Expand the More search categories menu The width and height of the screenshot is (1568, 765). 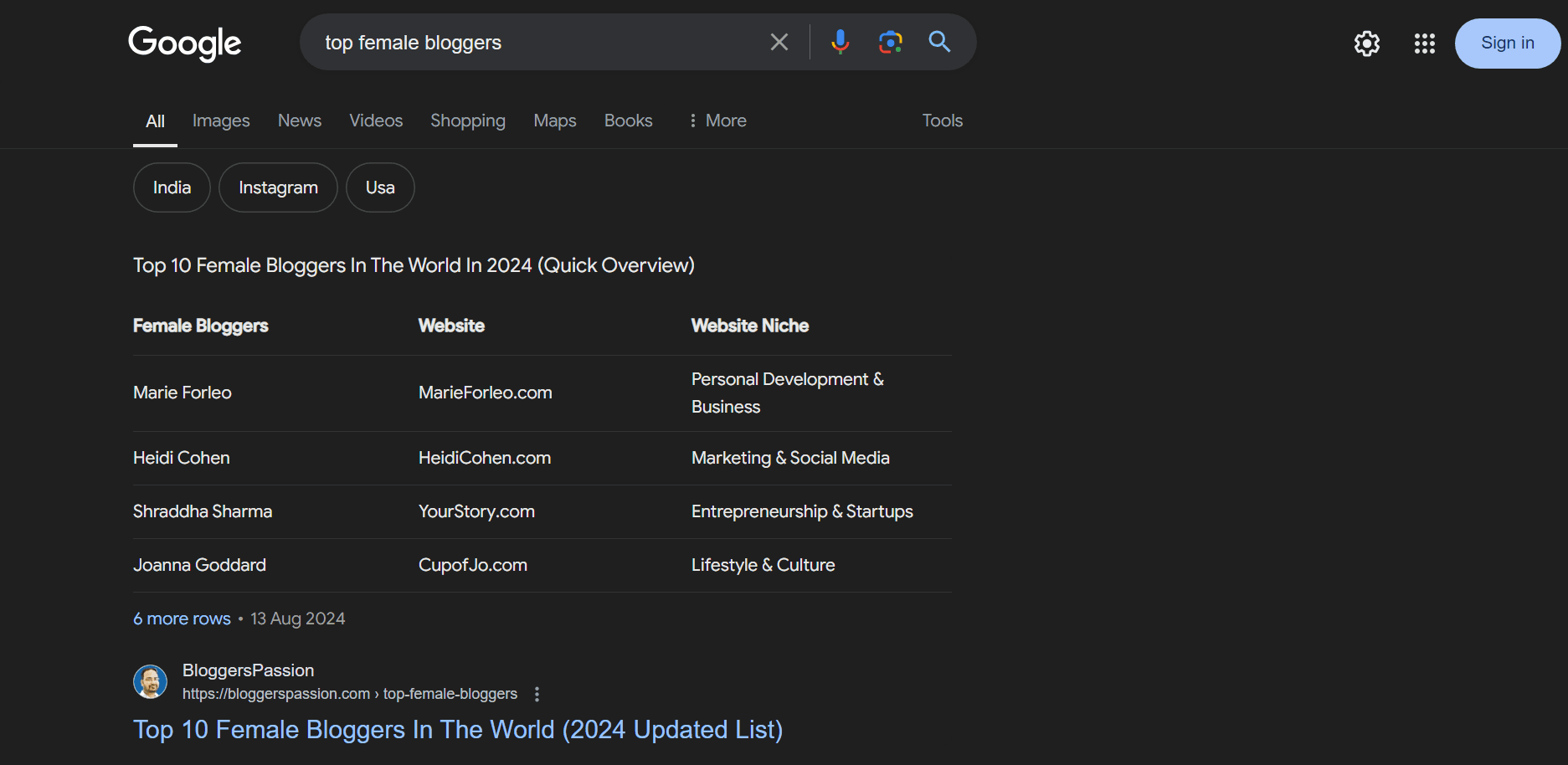717,121
